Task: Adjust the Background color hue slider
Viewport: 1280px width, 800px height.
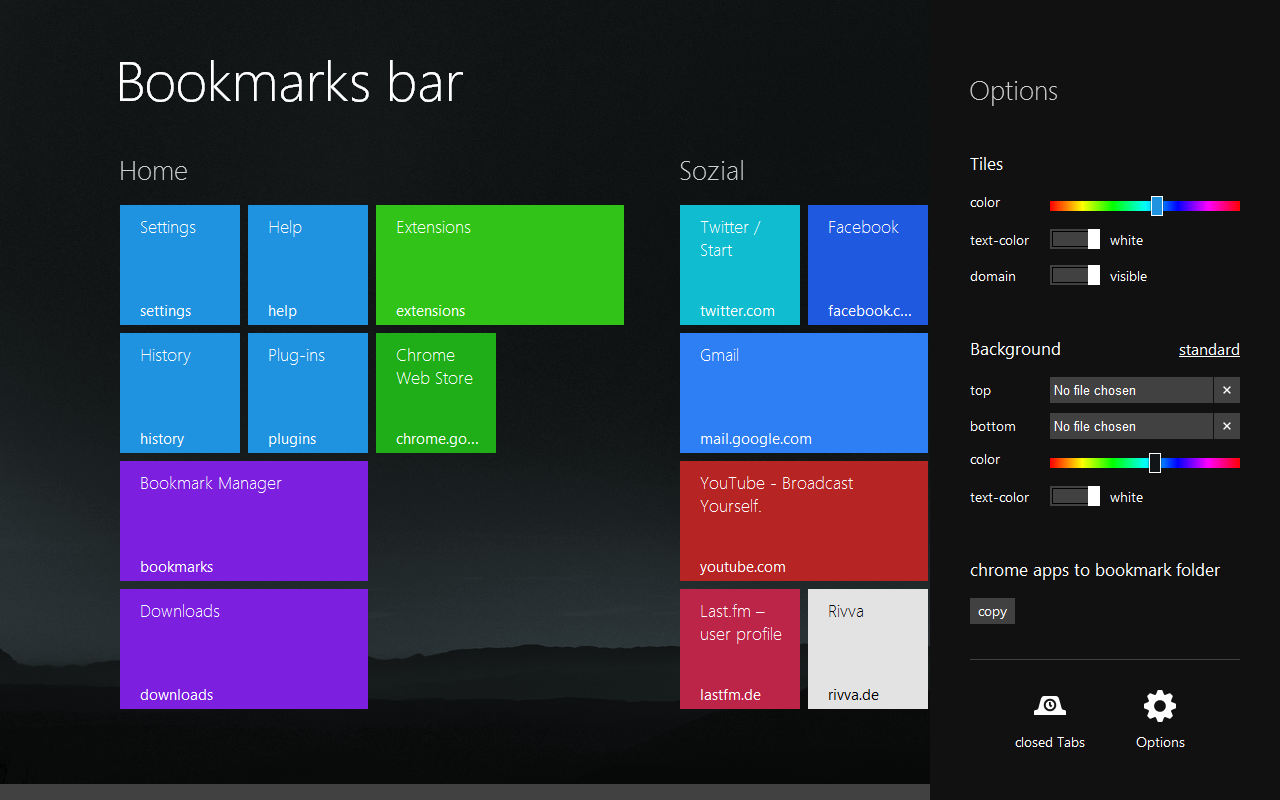Action: (x=1145, y=463)
